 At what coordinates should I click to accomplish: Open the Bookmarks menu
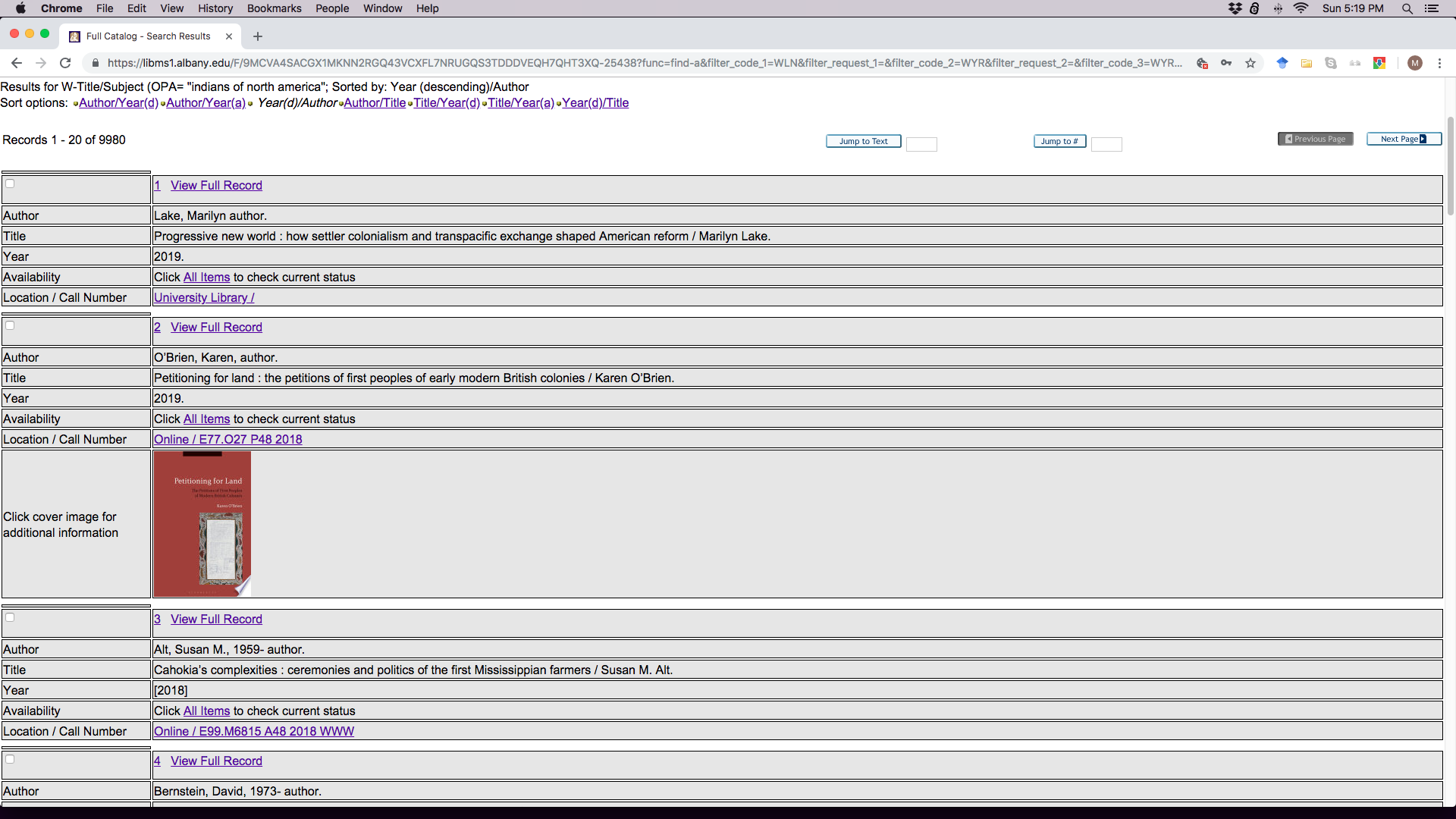point(274,8)
